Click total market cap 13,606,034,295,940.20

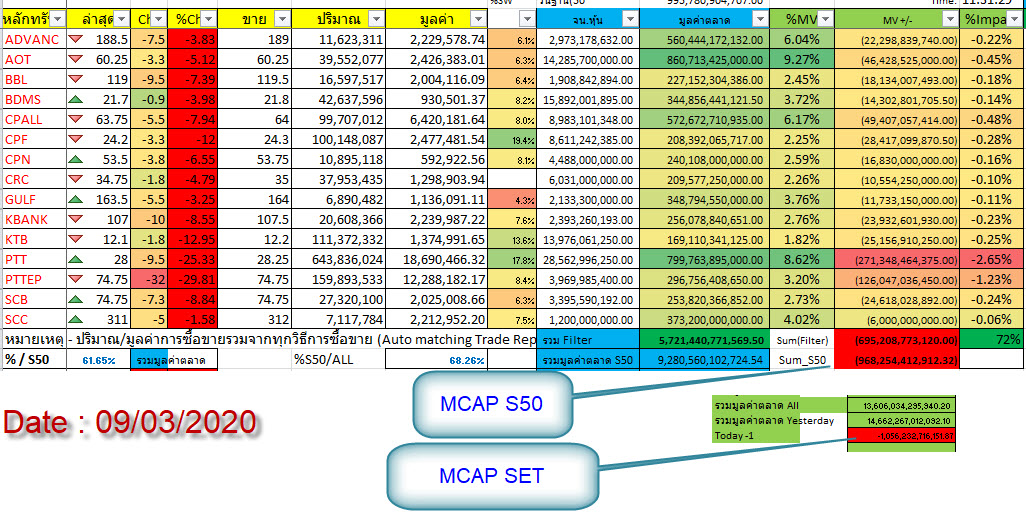[900, 406]
